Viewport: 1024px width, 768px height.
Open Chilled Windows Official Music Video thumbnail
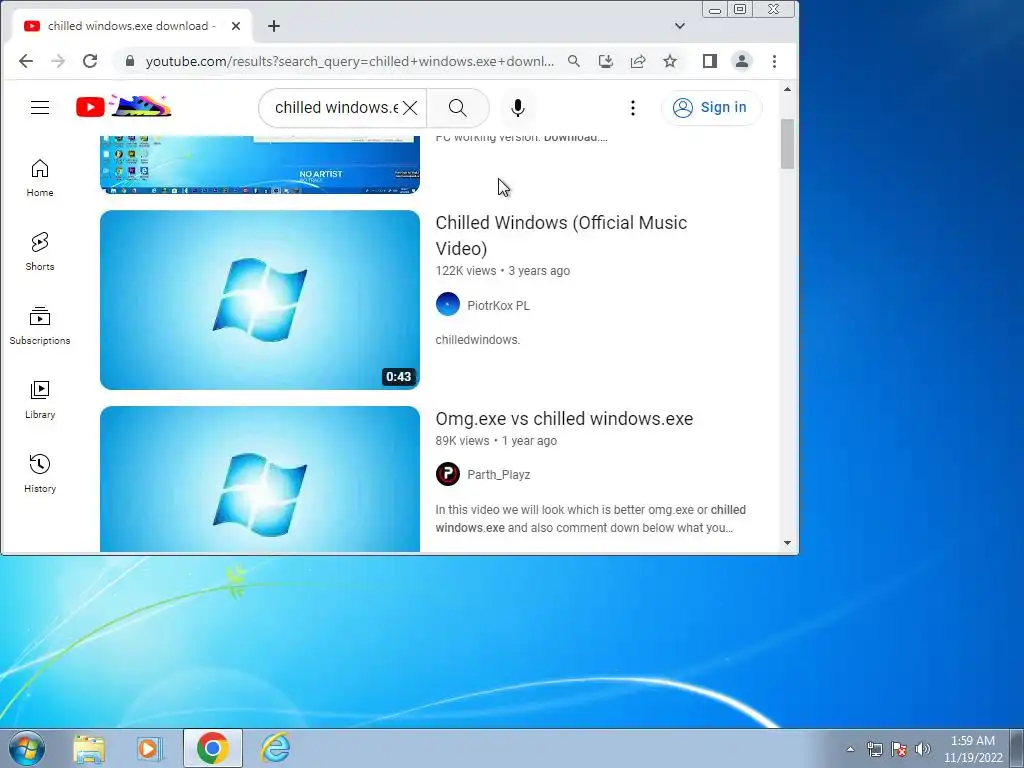coord(260,300)
